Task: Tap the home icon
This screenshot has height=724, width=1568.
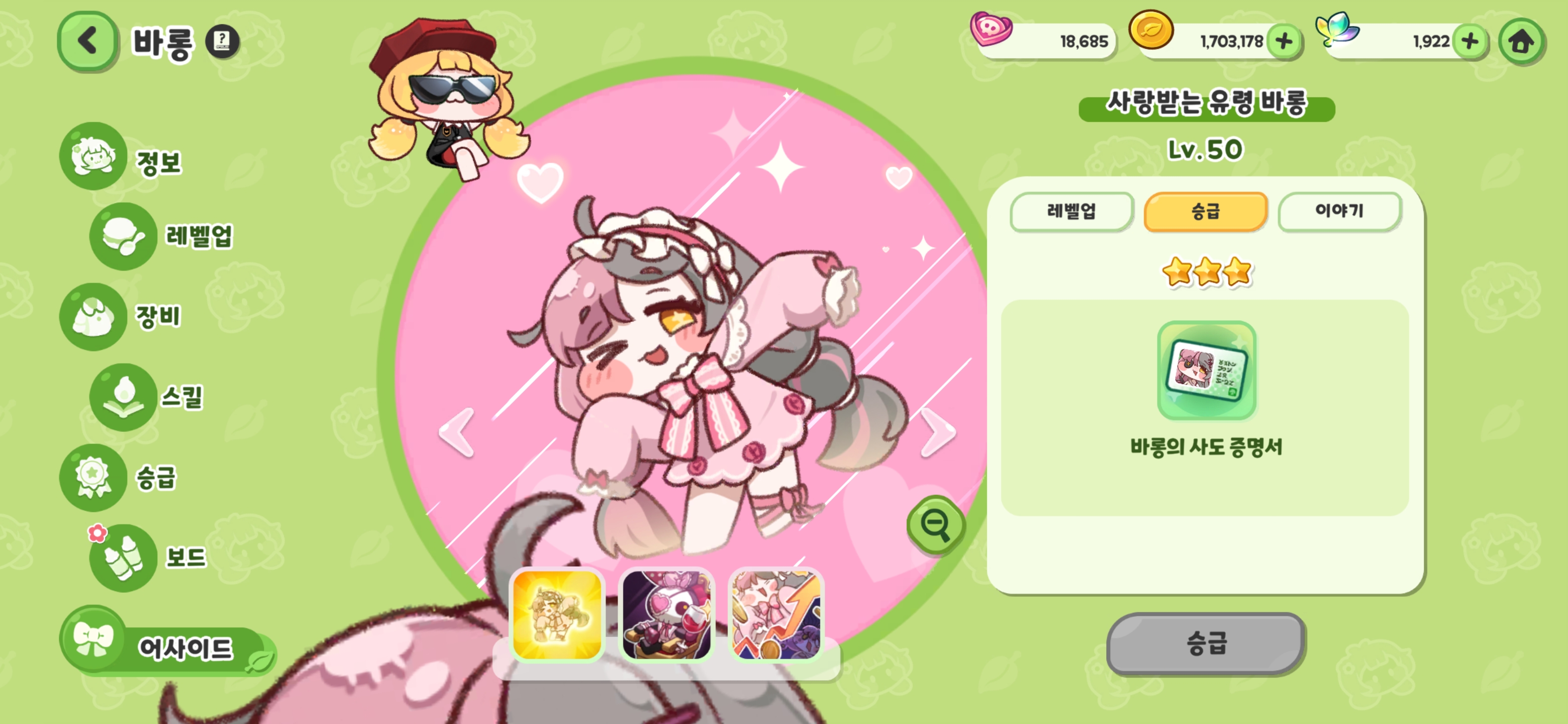Action: [x=1521, y=41]
